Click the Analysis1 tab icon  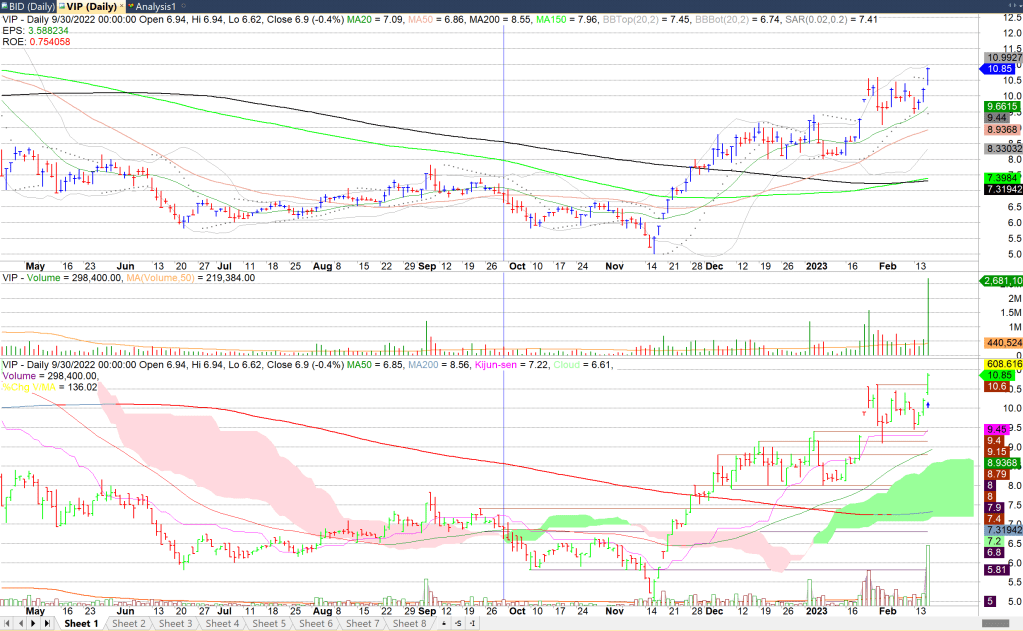click(129, 7)
